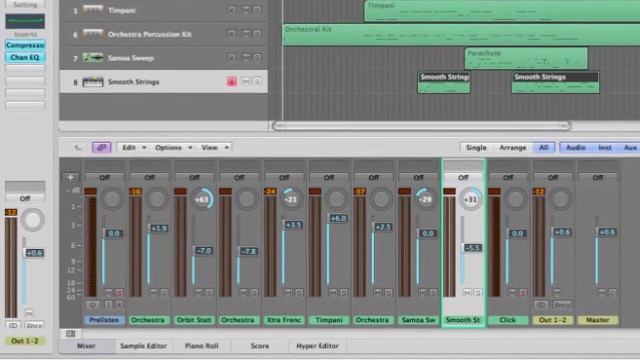Select the Click channel strip name label
Screen dimensions: 640x360
tap(508, 320)
